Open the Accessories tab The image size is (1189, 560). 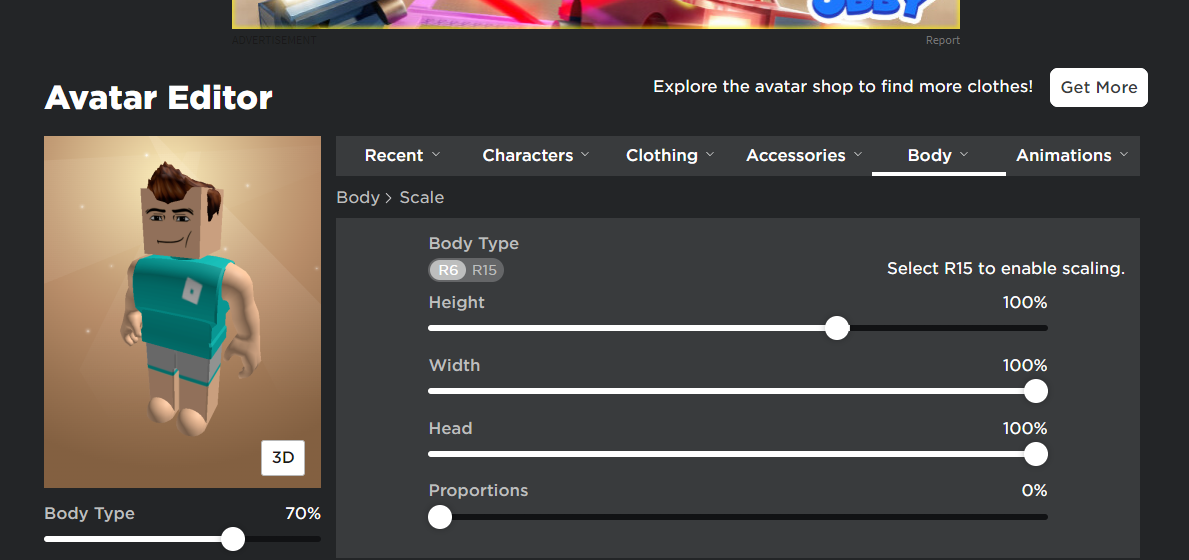805,155
